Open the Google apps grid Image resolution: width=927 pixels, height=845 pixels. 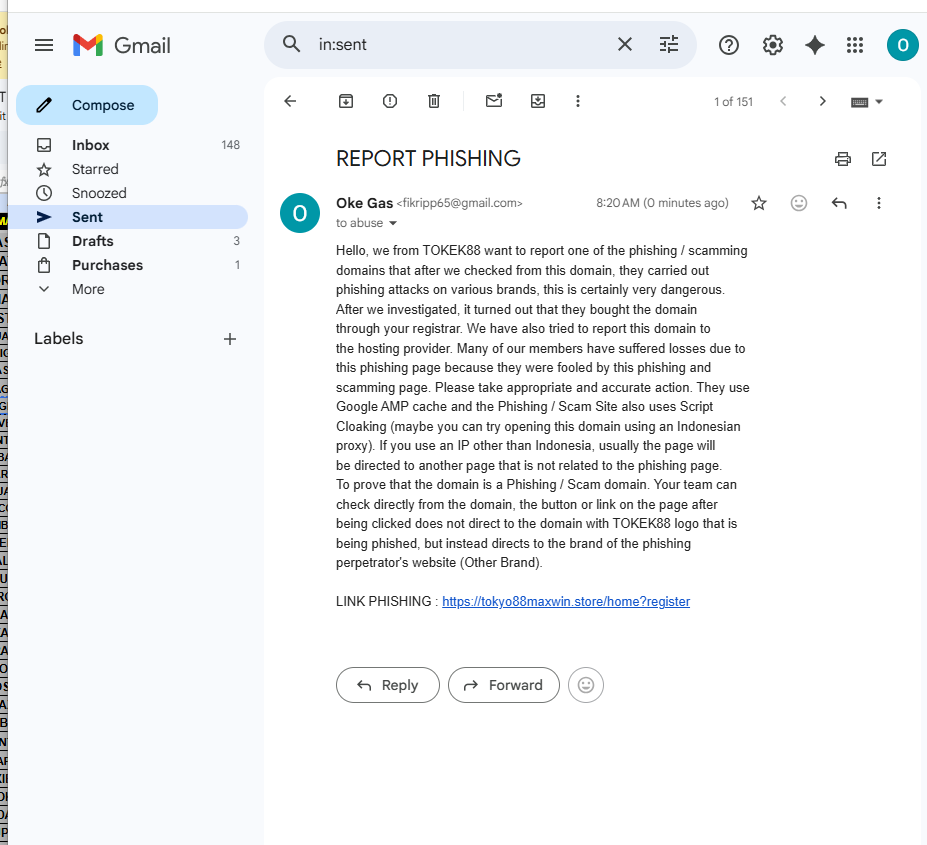855,45
